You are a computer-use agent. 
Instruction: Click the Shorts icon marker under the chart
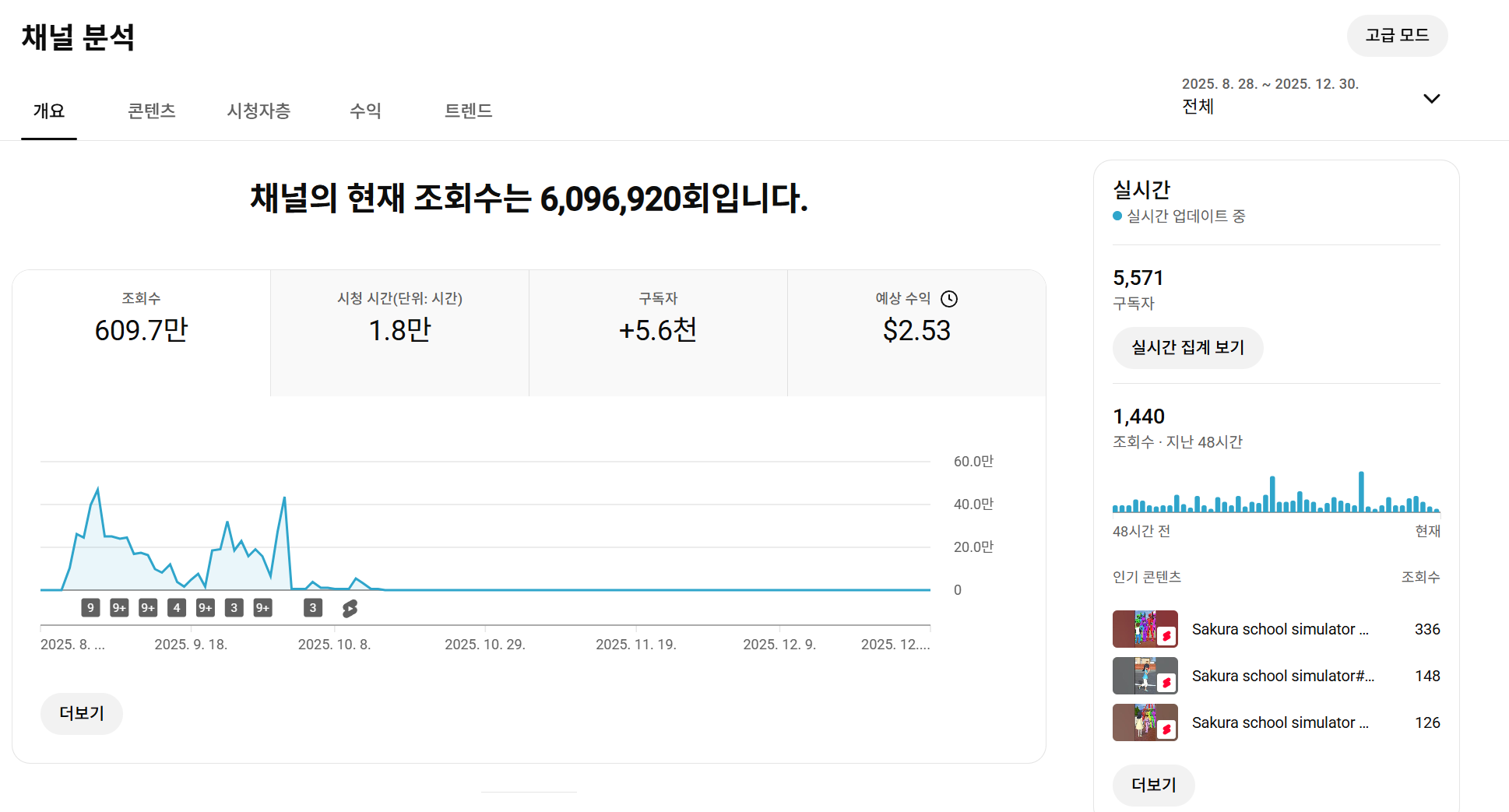point(350,608)
